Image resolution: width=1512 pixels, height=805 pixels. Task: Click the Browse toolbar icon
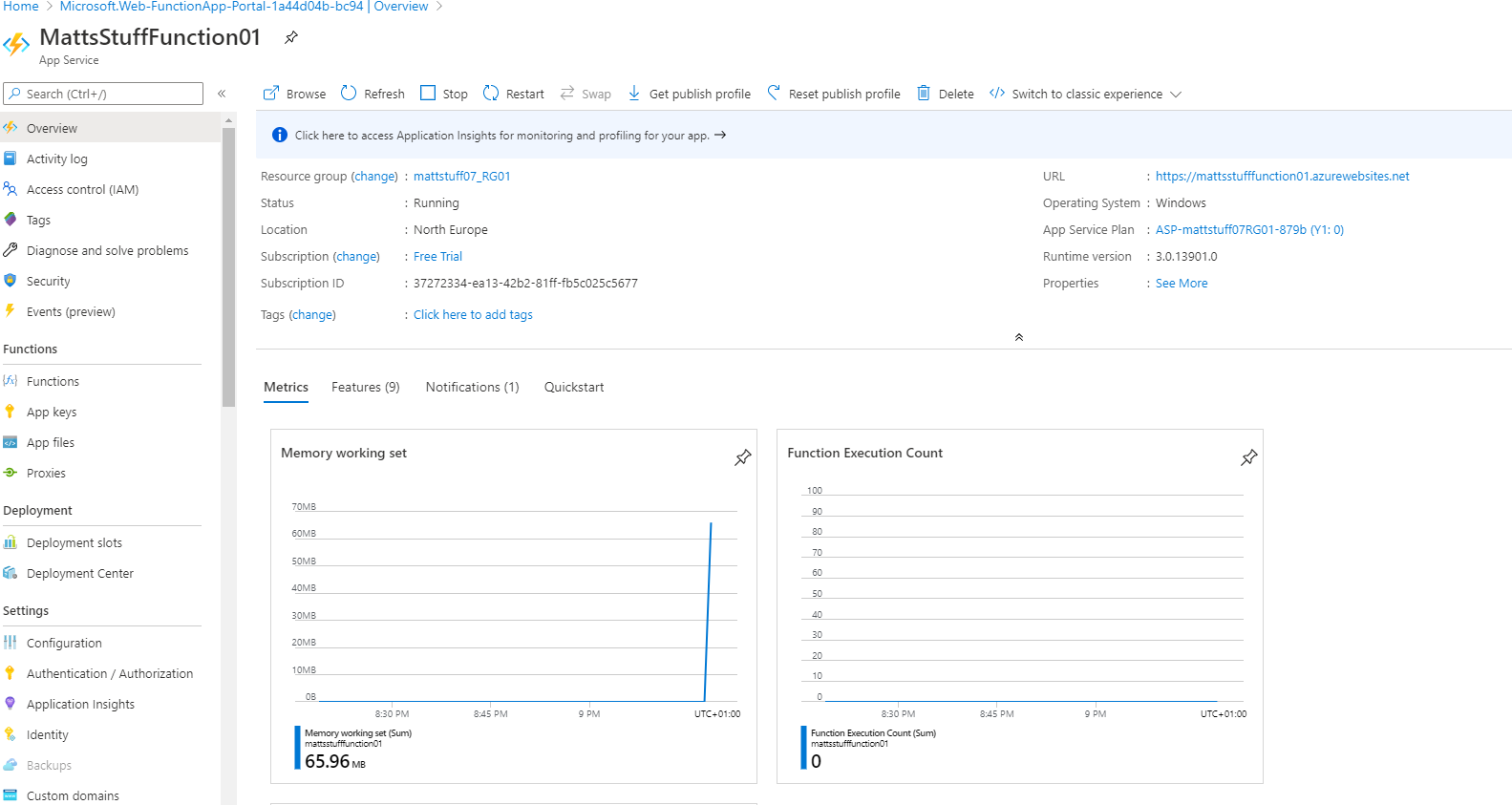[271, 93]
